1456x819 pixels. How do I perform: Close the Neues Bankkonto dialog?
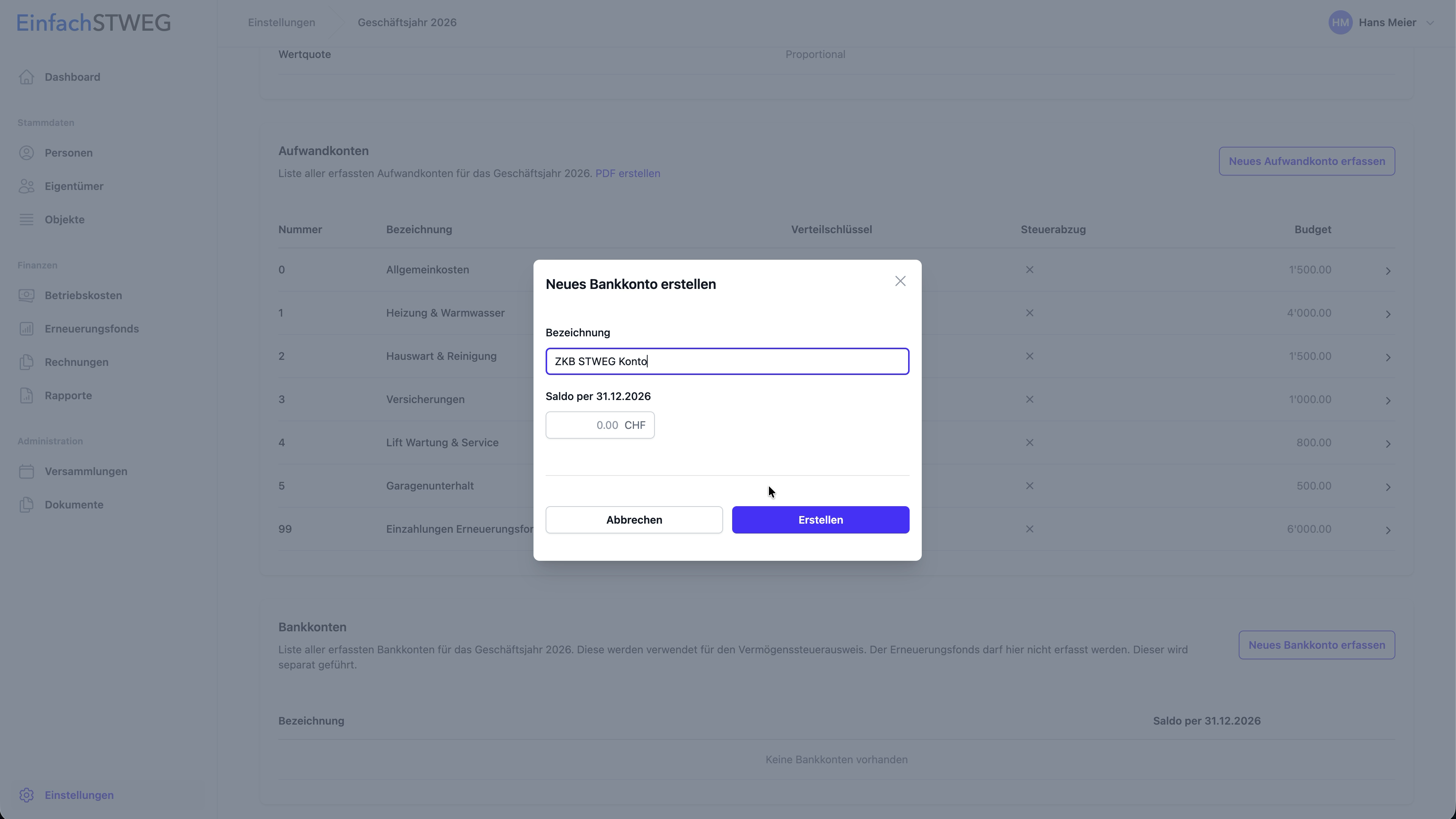coord(900,281)
